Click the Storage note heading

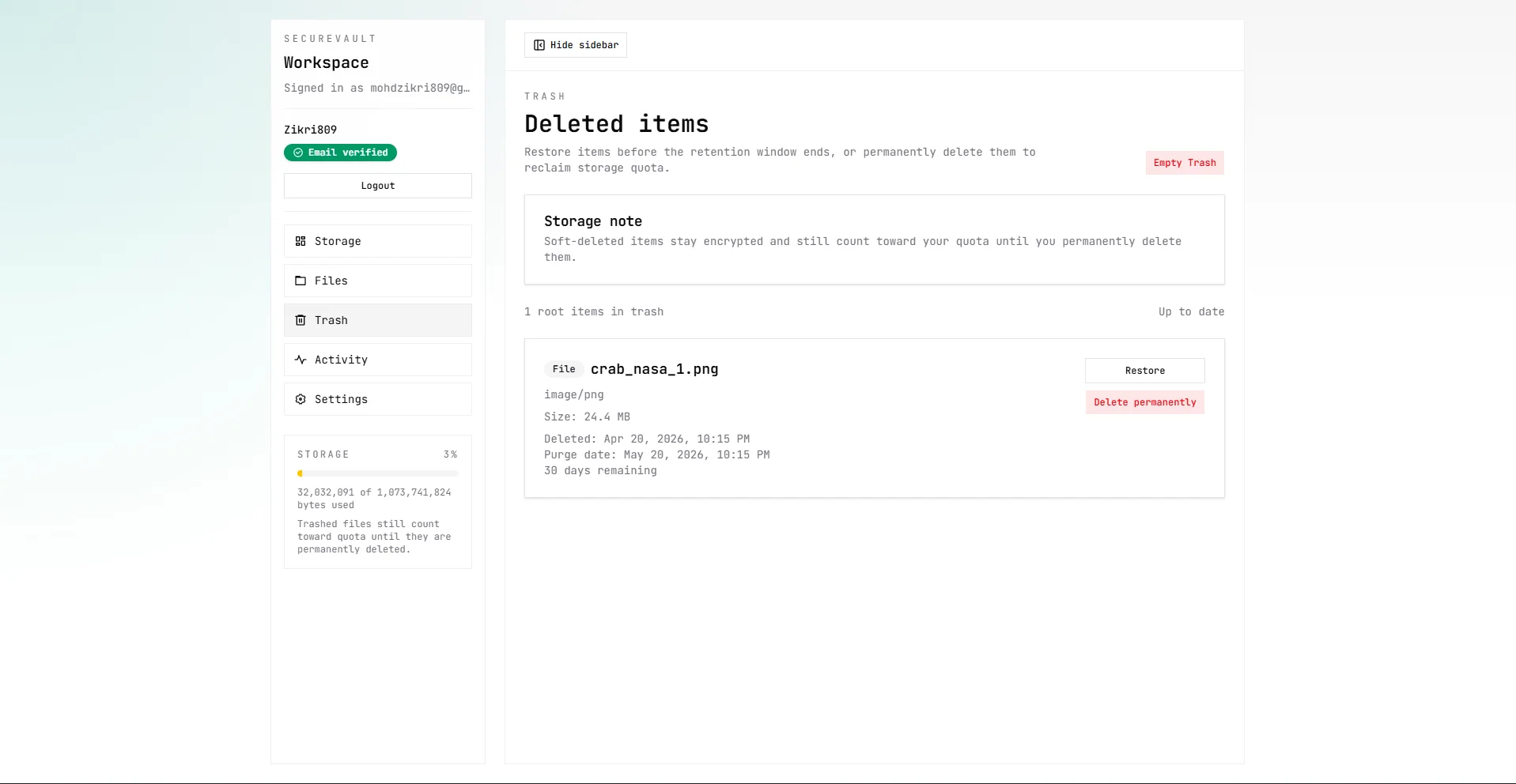point(593,221)
